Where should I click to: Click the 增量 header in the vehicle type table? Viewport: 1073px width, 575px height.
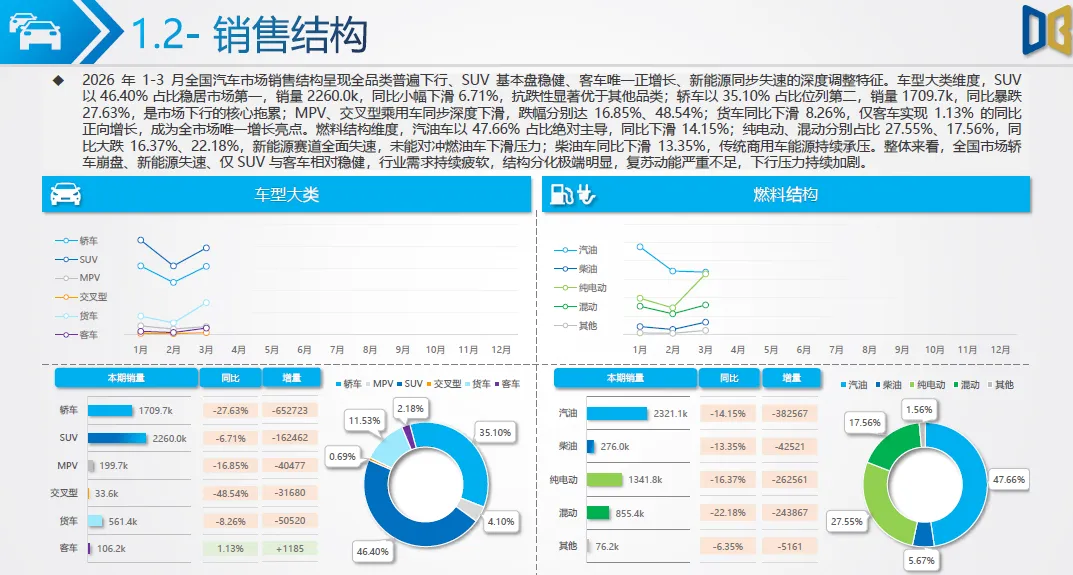click(x=292, y=378)
